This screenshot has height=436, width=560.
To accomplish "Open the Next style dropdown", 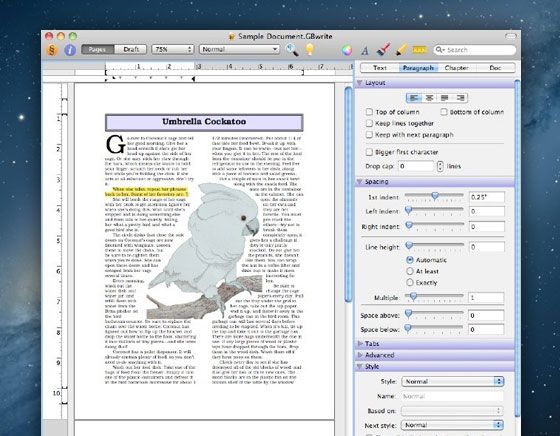I will 452,425.
